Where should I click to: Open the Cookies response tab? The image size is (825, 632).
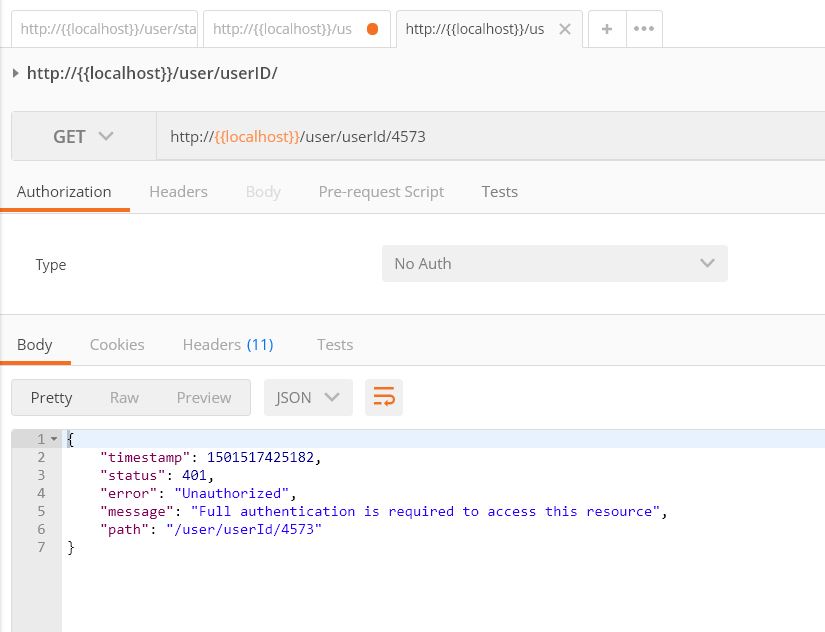coord(117,344)
